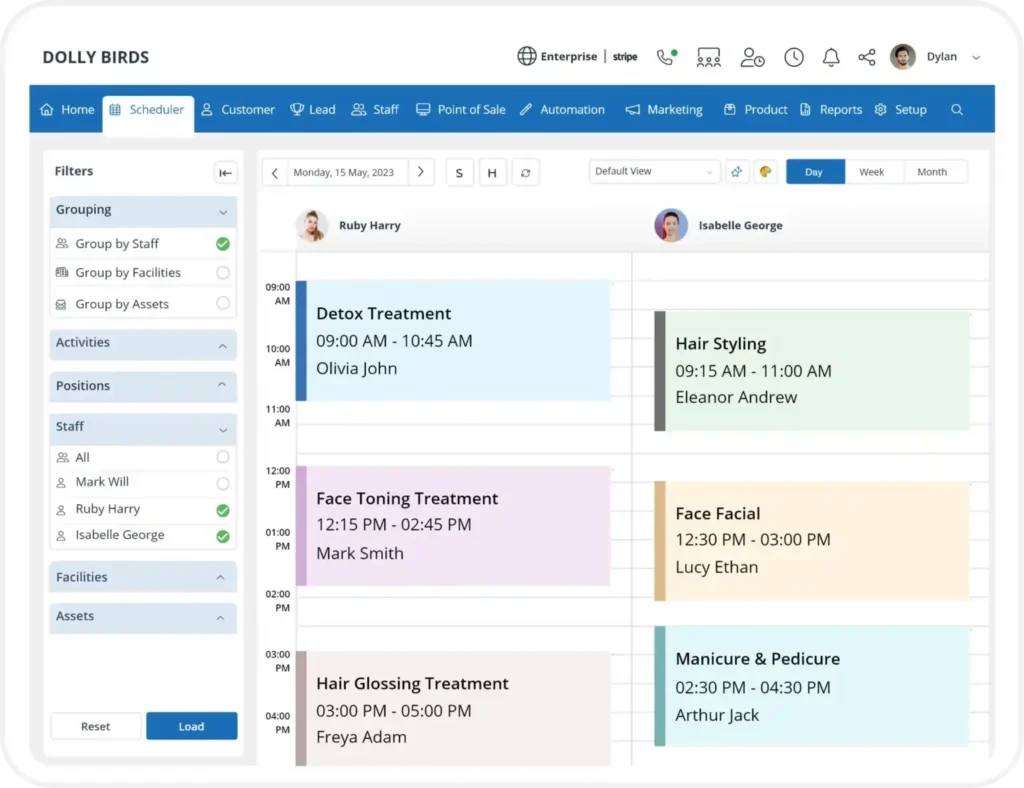Expand the Activities filter section
Screen dimensions: 1024x788
click(143, 343)
